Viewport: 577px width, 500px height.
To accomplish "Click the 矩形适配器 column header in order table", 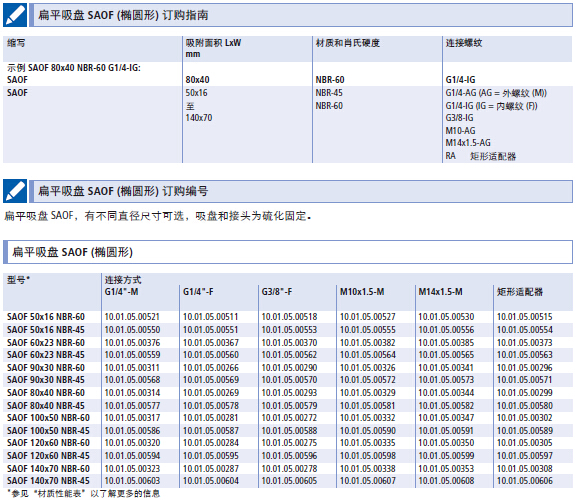I will point(520,292).
